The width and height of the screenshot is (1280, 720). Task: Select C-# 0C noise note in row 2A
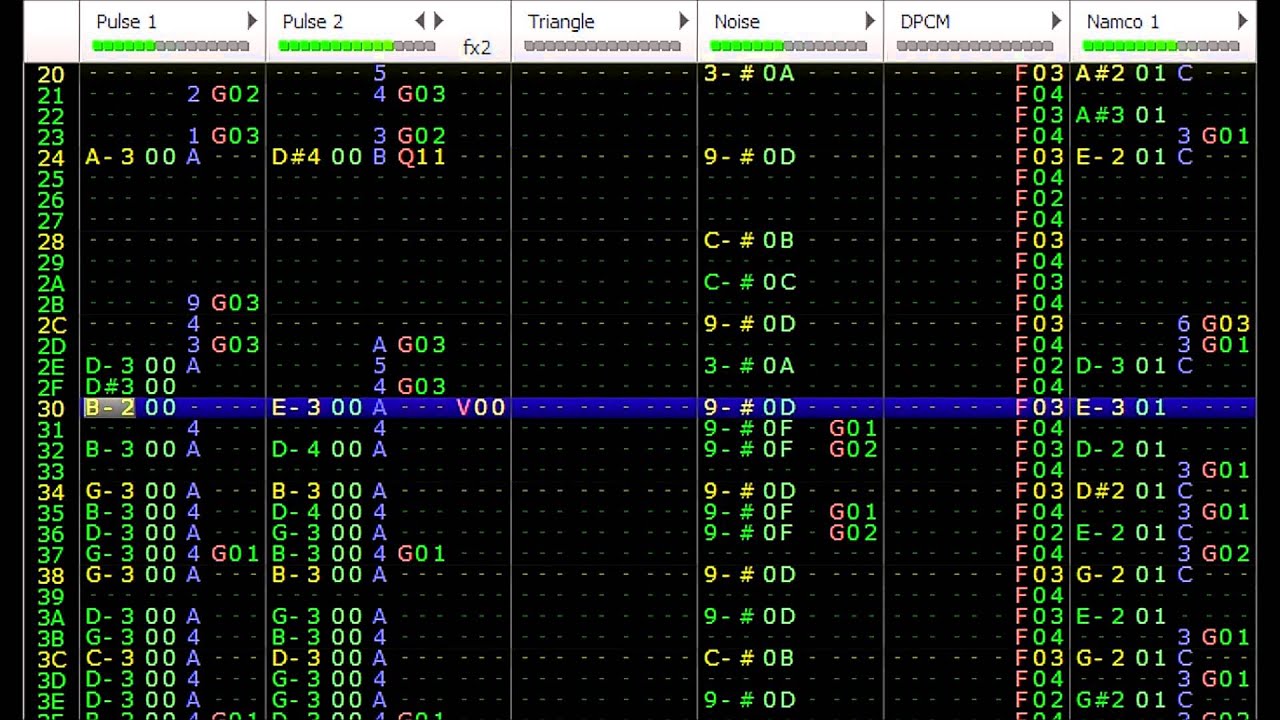coord(750,282)
